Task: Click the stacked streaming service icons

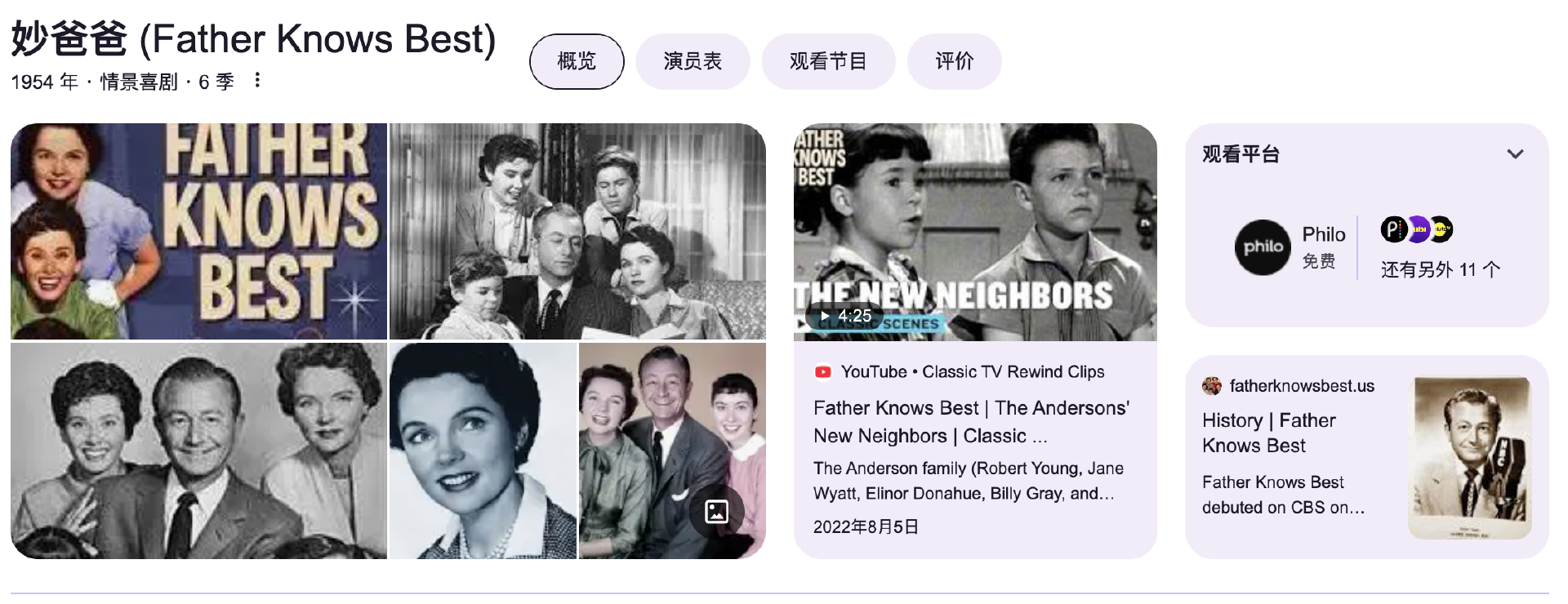Action: (1417, 229)
